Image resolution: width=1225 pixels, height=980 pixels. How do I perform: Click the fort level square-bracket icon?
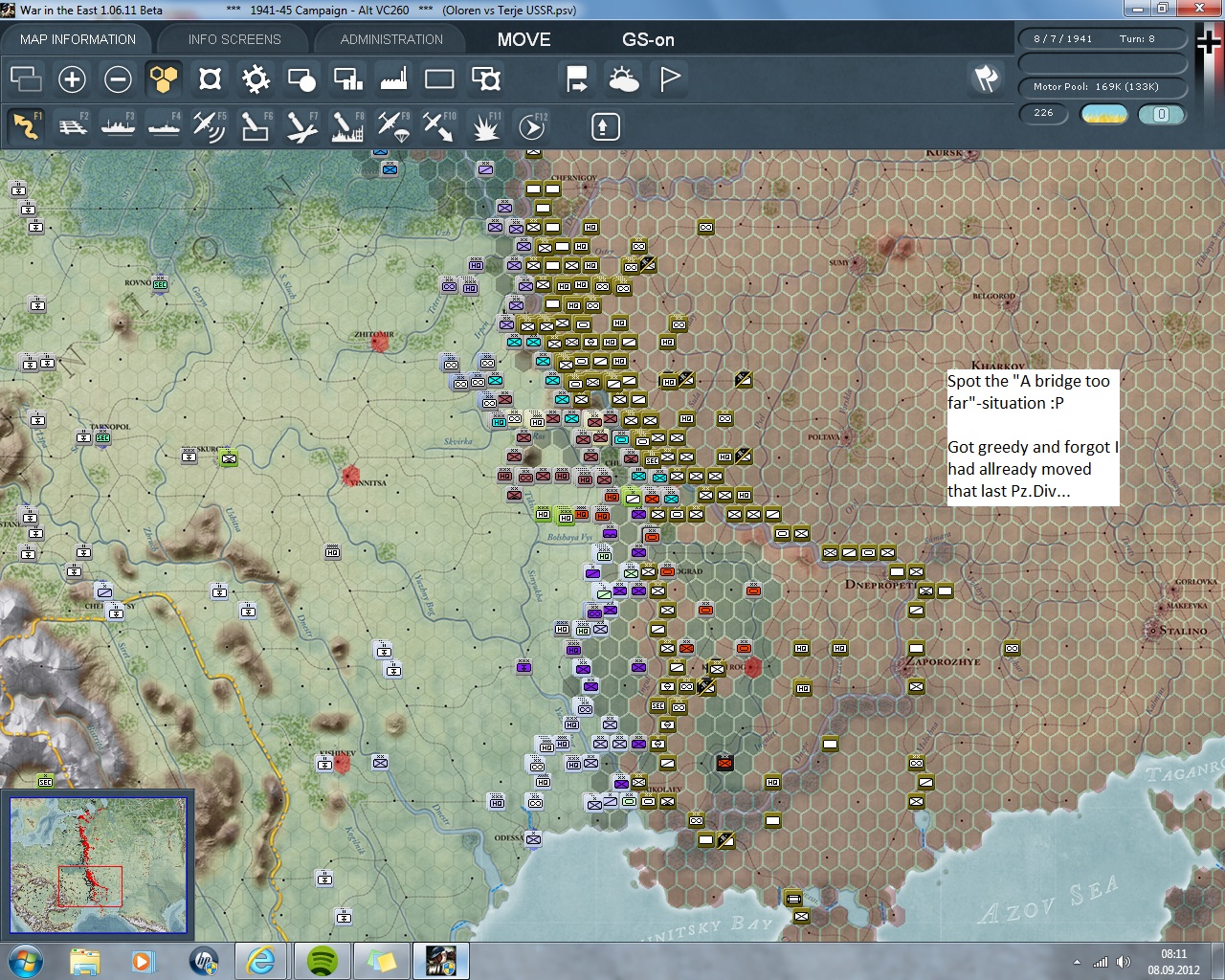pos(210,78)
